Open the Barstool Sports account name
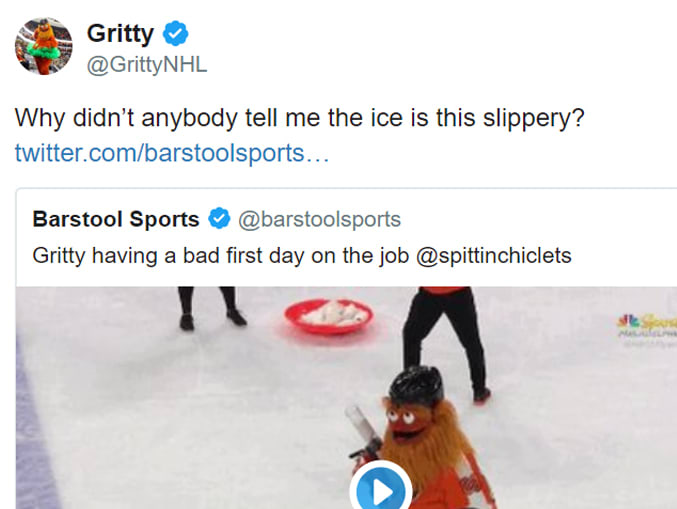677x509 pixels. click(x=116, y=219)
